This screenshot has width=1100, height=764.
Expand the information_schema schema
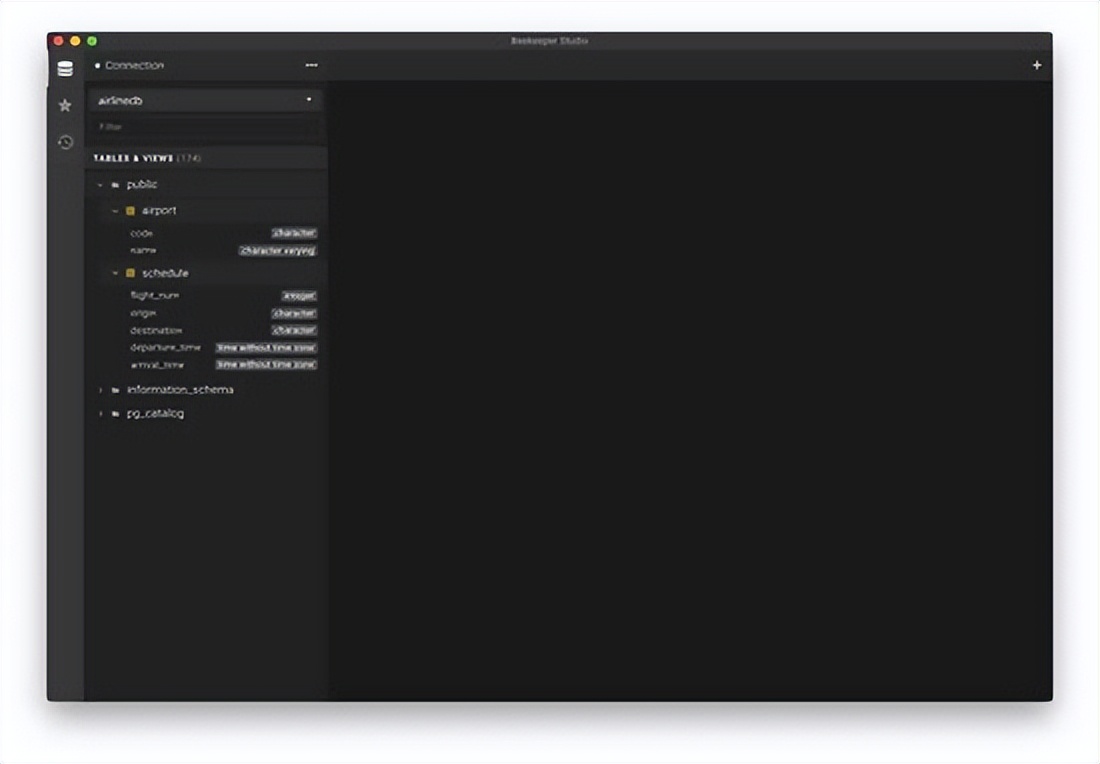click(x=100, y=390)
